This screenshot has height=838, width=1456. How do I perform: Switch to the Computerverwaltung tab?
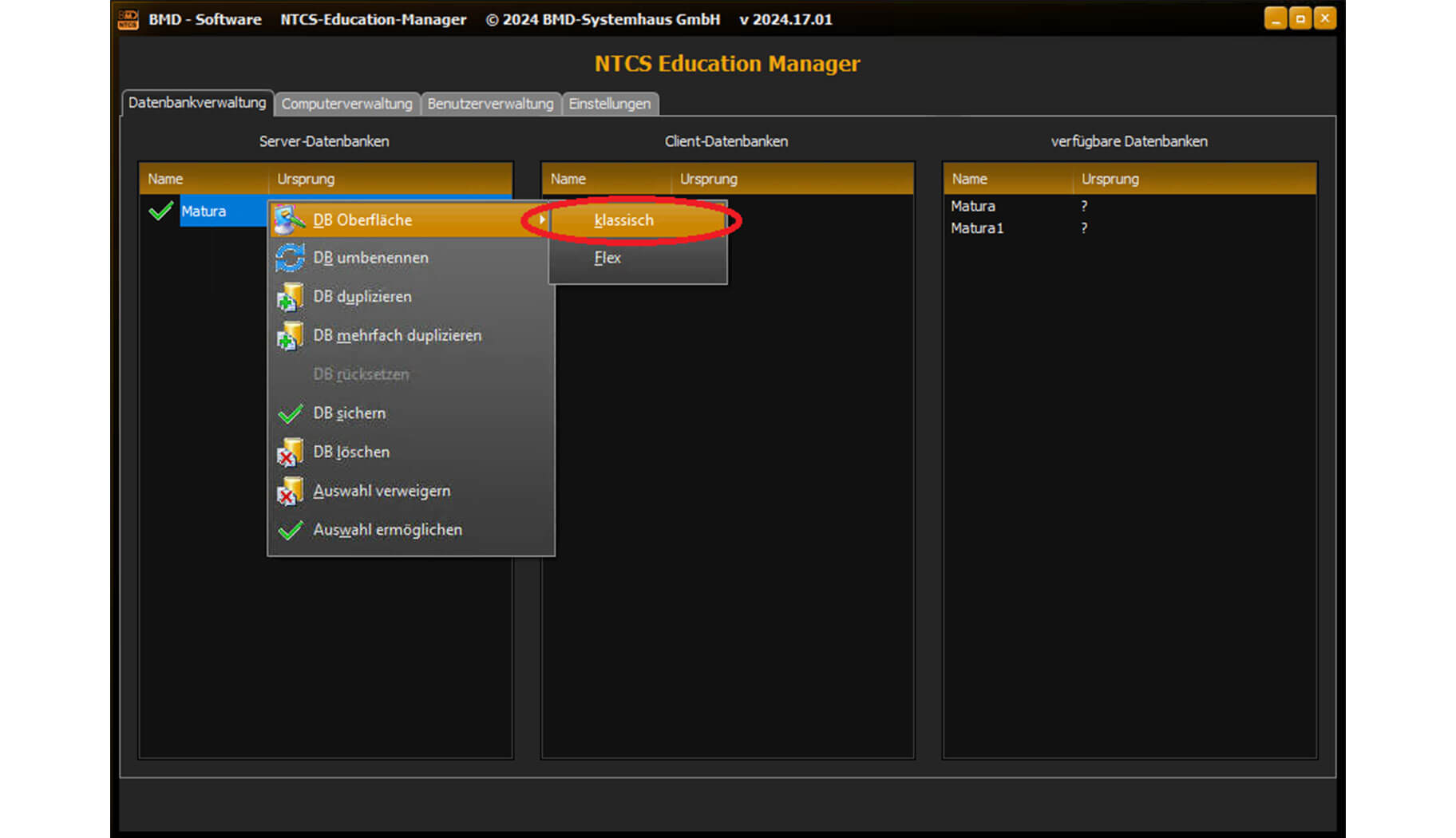(x=346, y=104)
